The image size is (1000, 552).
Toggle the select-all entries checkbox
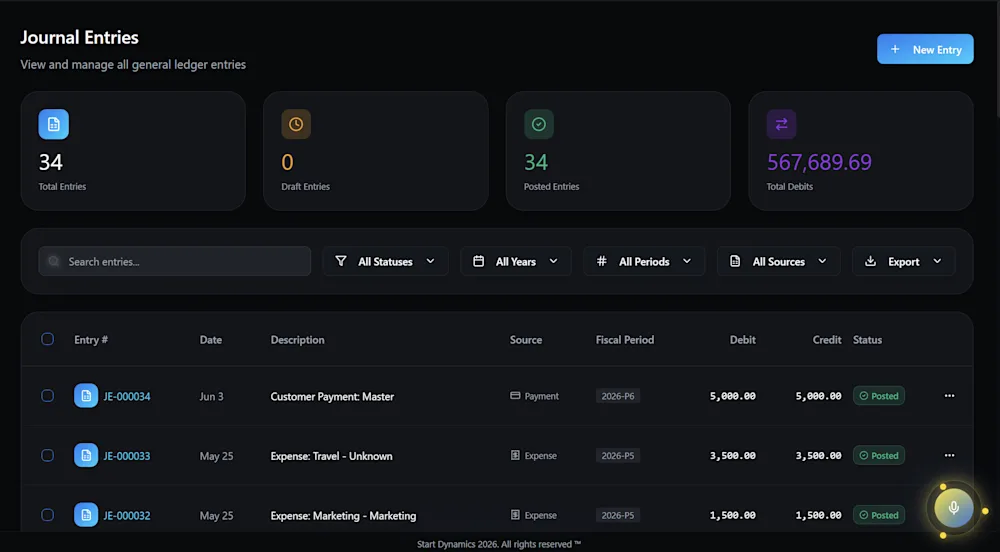(48, 339)
